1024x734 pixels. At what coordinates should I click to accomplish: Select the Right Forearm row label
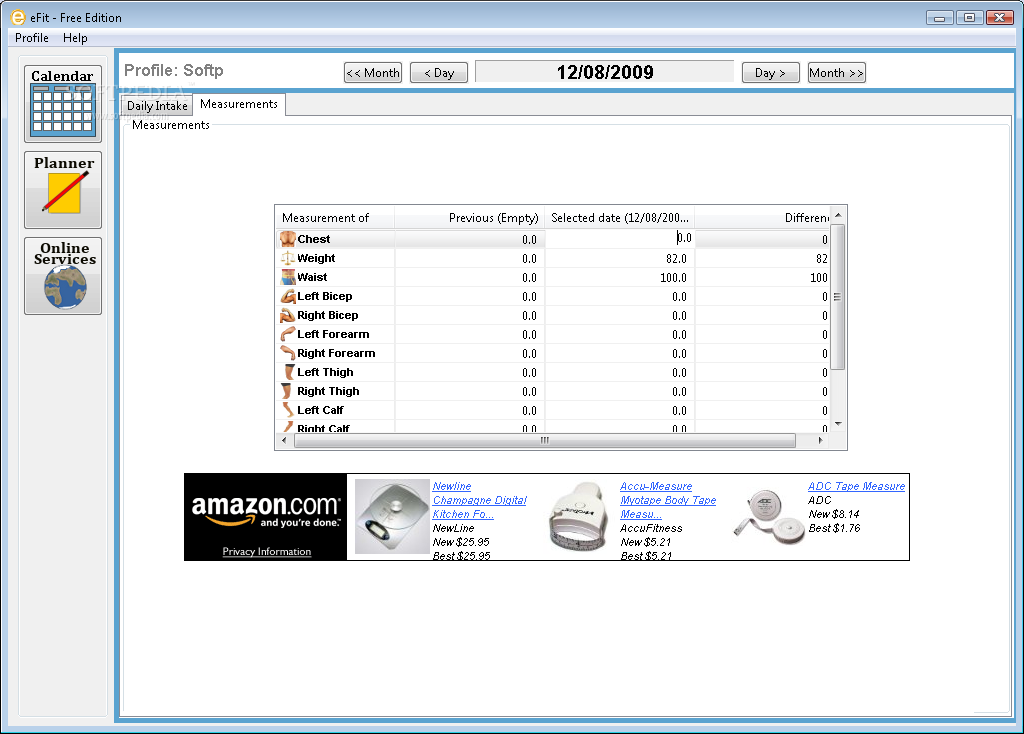336,353
